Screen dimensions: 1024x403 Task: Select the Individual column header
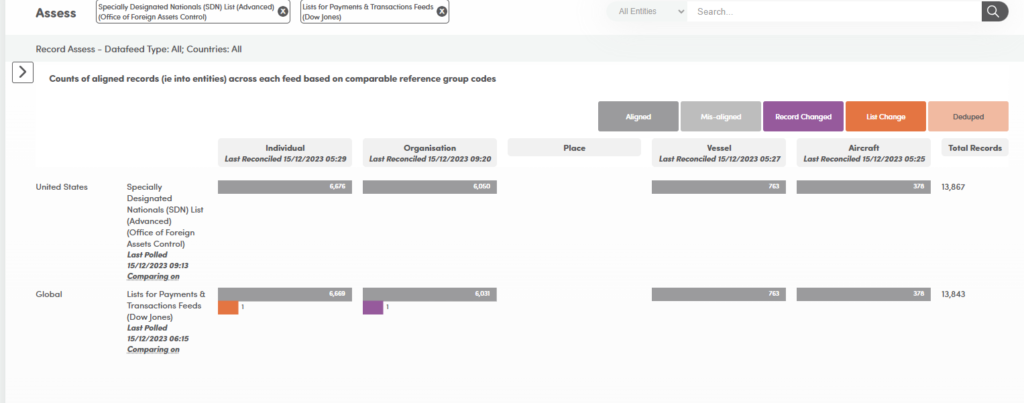[x=285, y=152]
